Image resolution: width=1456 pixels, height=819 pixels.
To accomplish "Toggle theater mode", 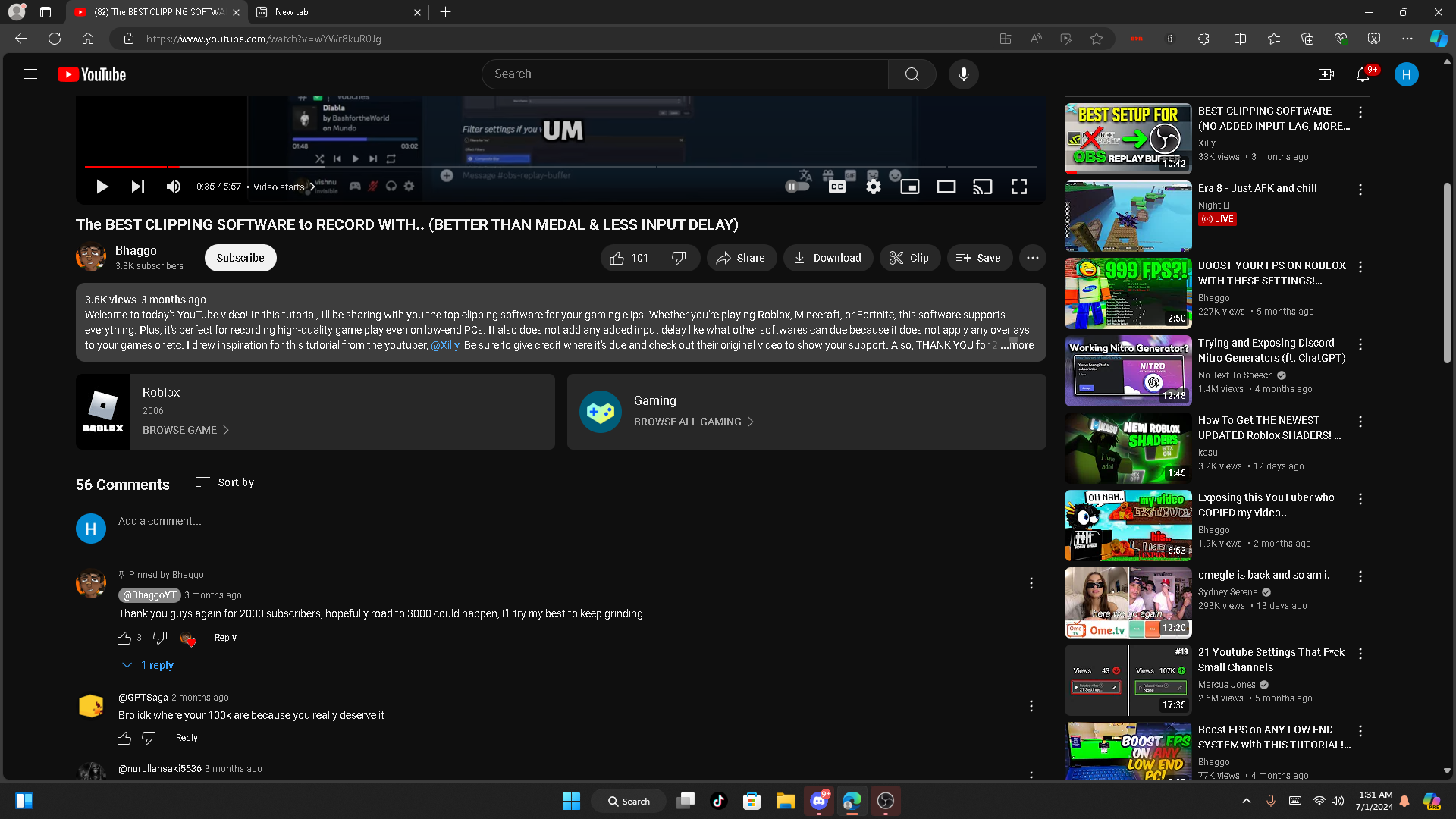I will pyautogui.click(x=946, y=187).
